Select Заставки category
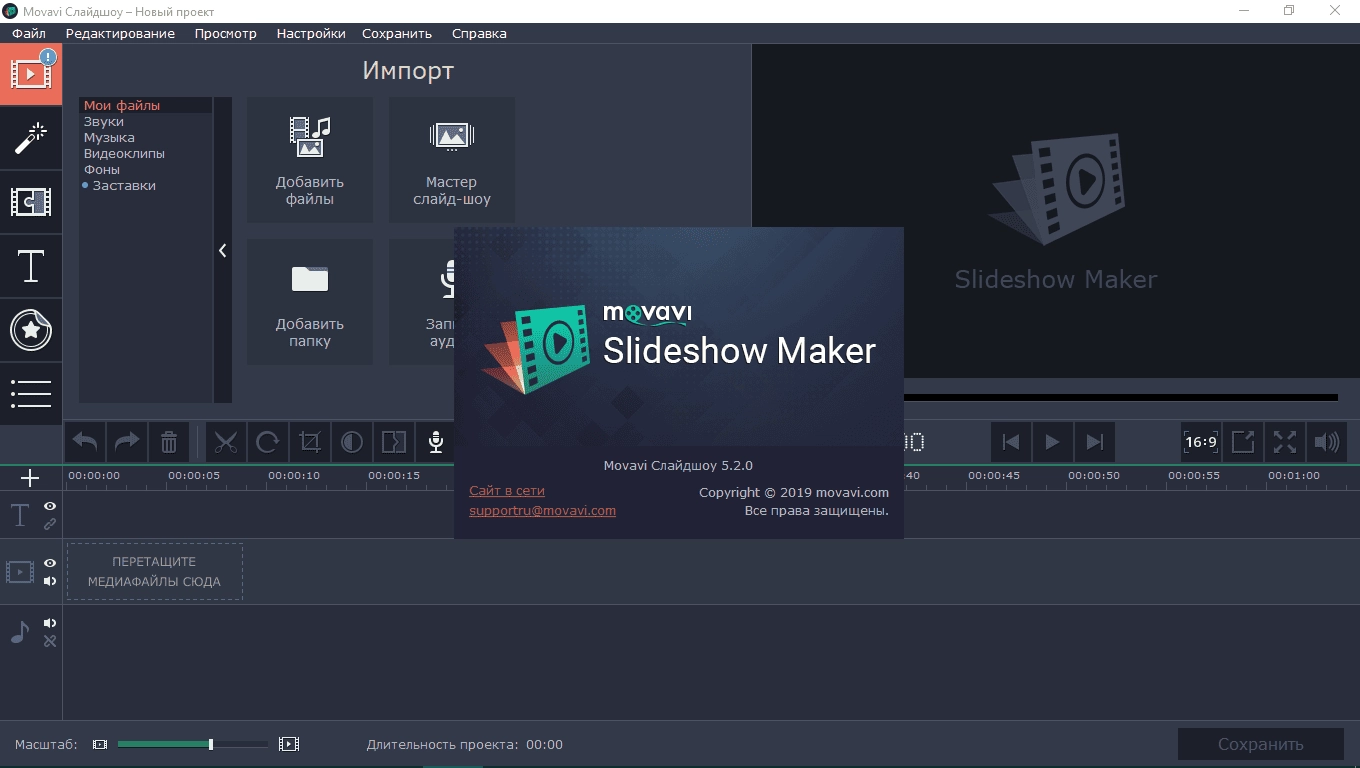1360x768 pixels. pos(145,185)
